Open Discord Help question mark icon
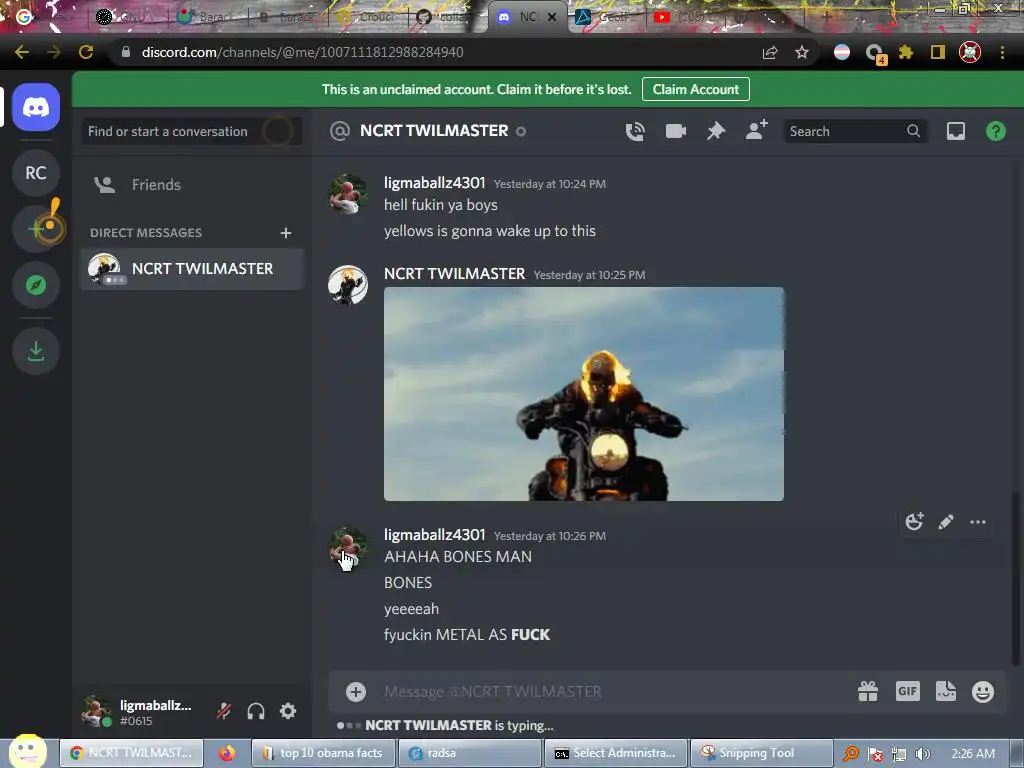Image resolution: width=1024 pixels, height=768 pixels. pos(995,131)
